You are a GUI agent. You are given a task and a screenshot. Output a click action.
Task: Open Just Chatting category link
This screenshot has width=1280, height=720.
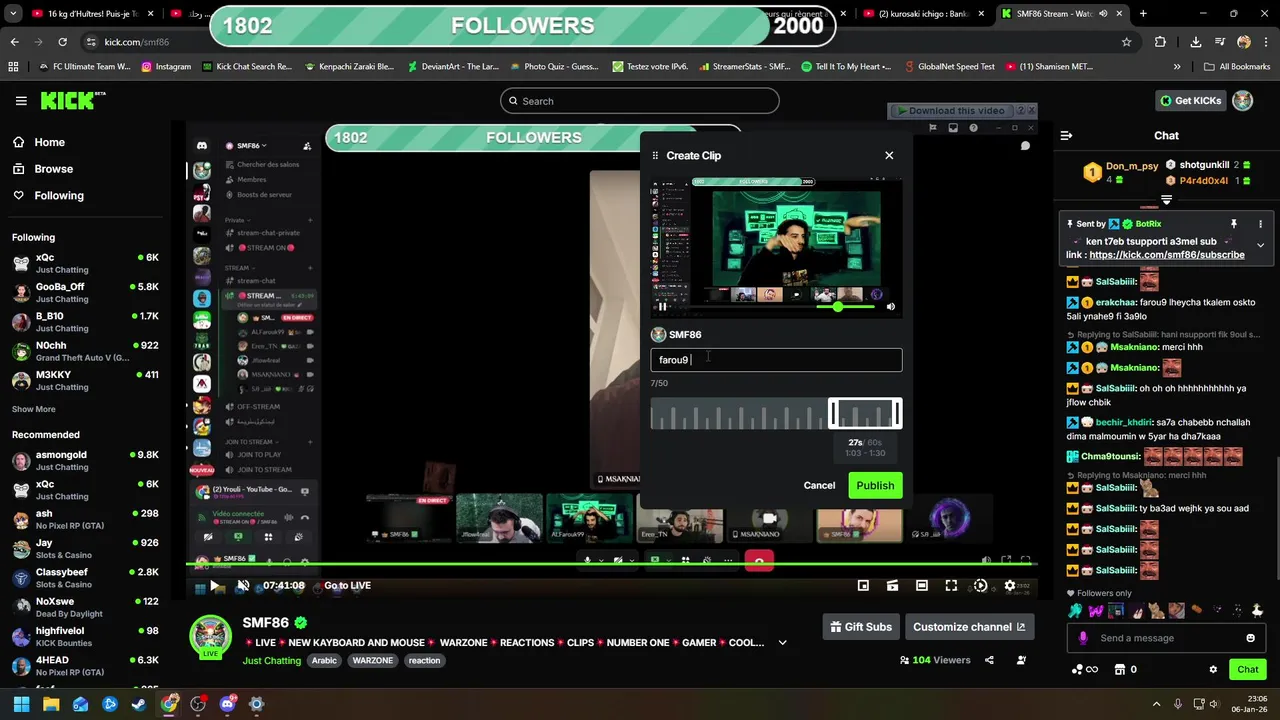pyautogui.click(x=271, y=661)
